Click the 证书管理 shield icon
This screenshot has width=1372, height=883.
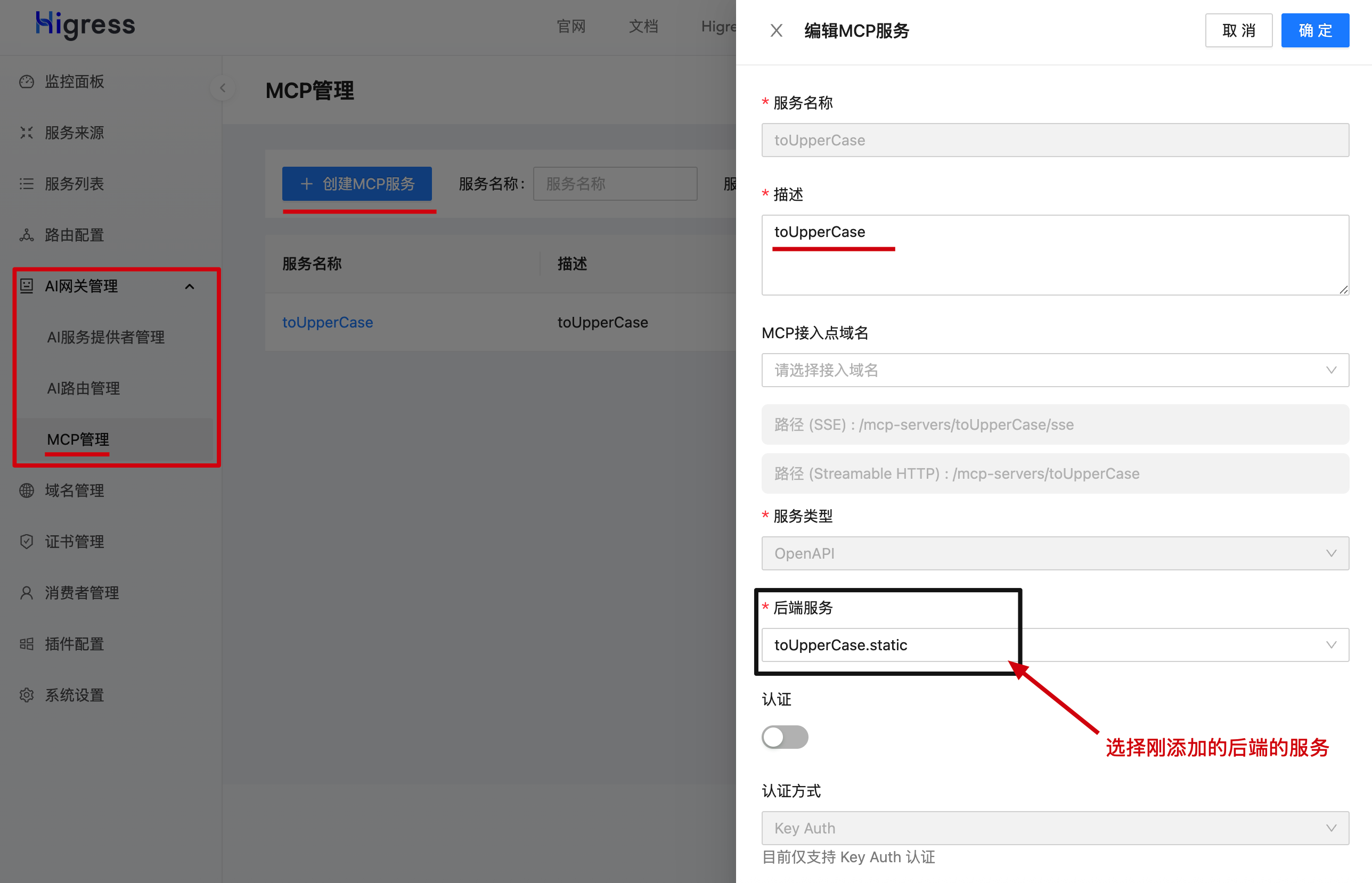[27, 542]
